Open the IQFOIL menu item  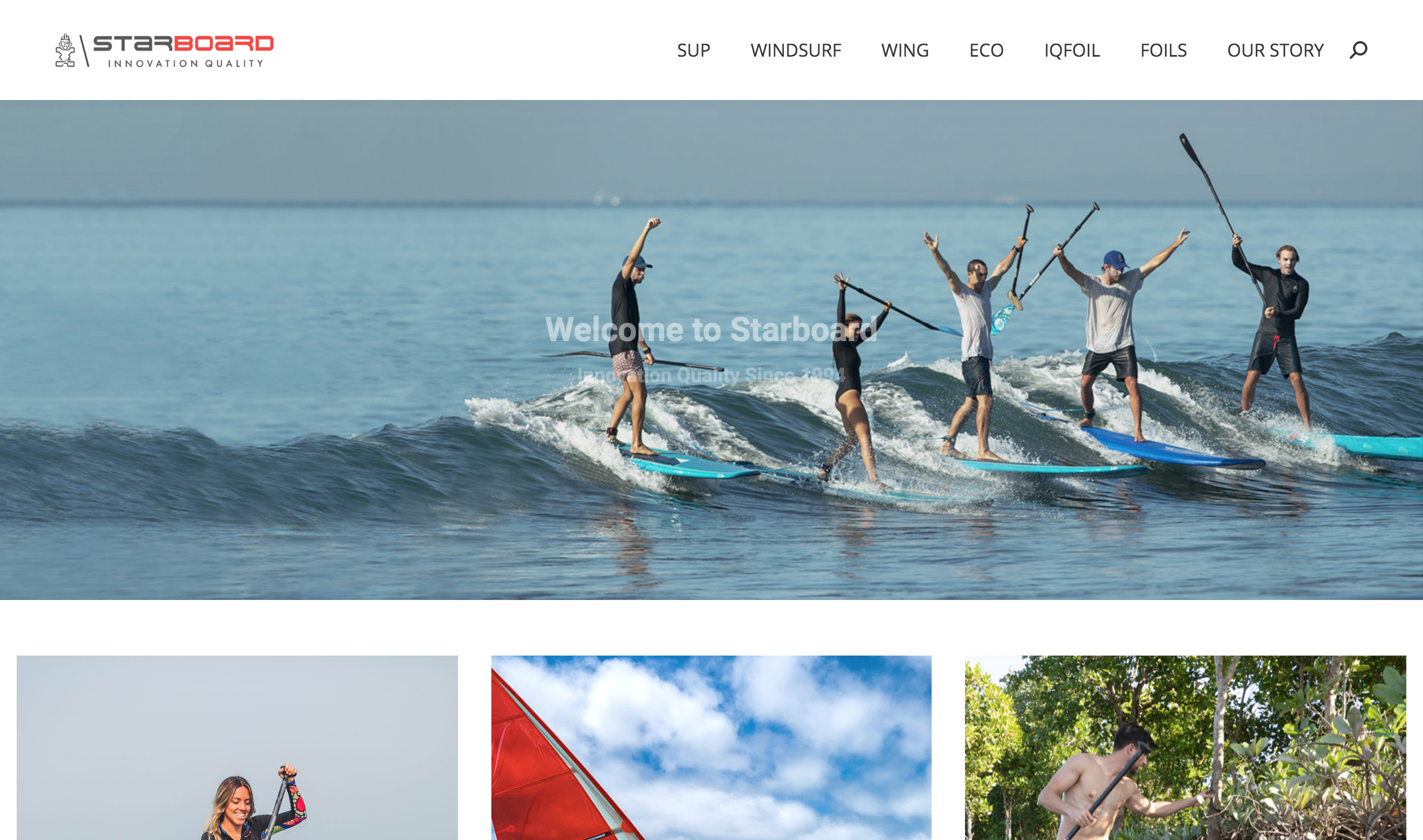(1072, 51)
